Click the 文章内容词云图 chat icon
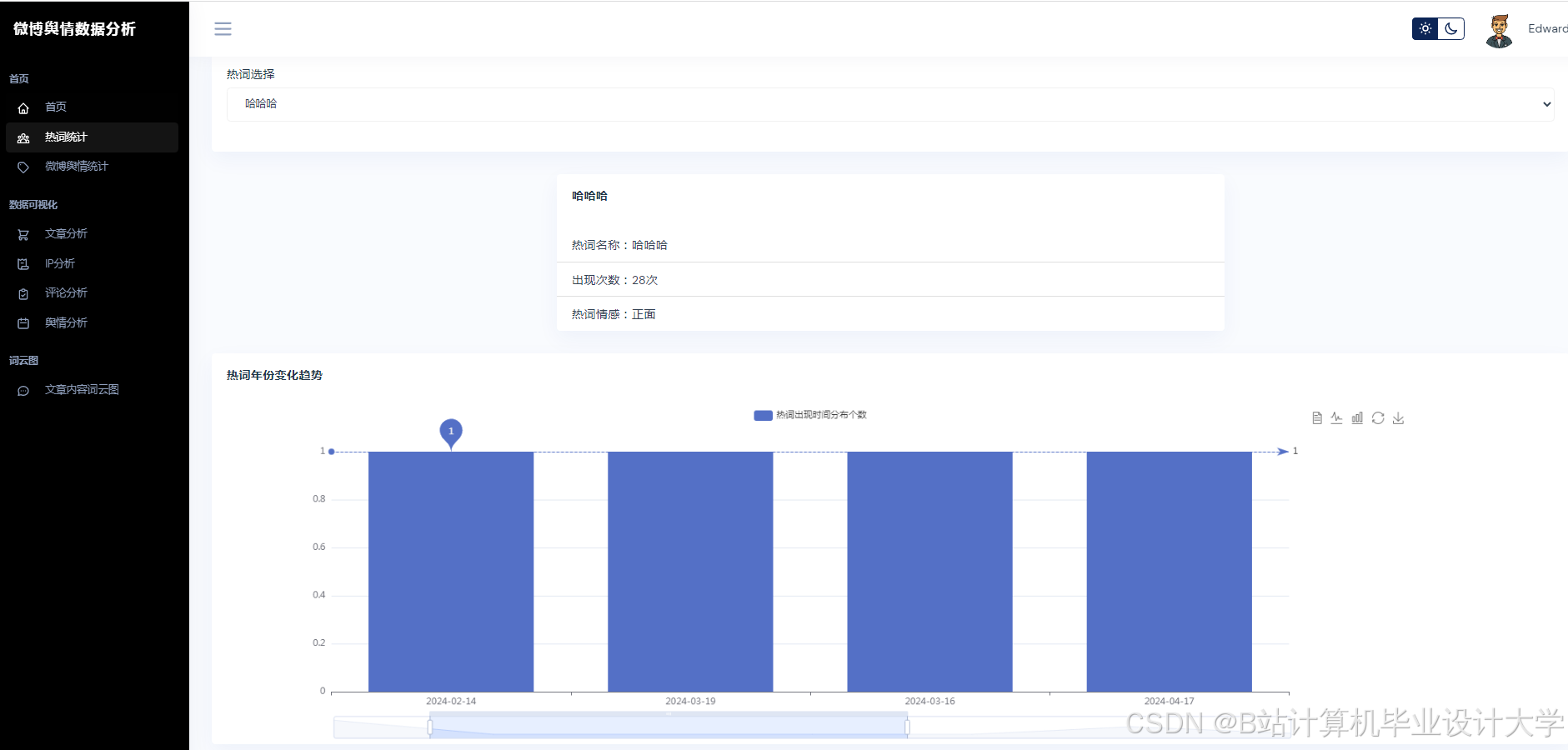The width and height of the screenshot is (1568, 750). click(23, 390)
